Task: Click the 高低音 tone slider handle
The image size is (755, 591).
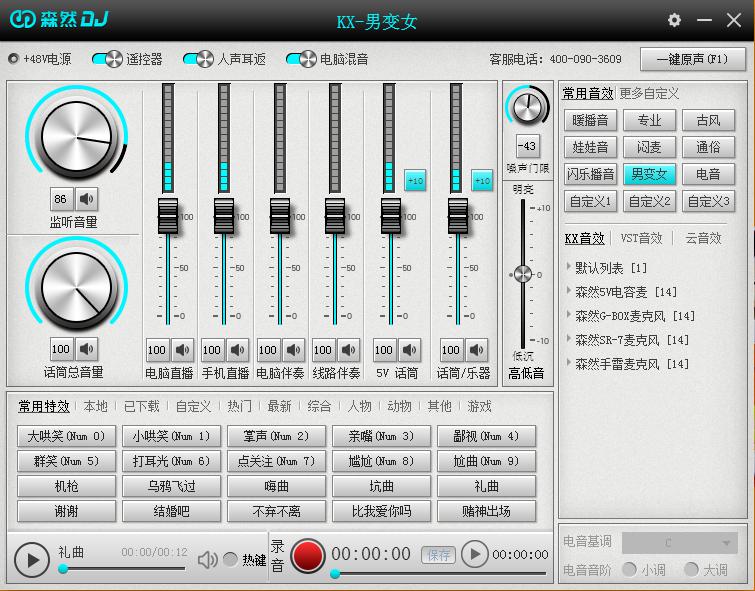Action: (523, 275)
